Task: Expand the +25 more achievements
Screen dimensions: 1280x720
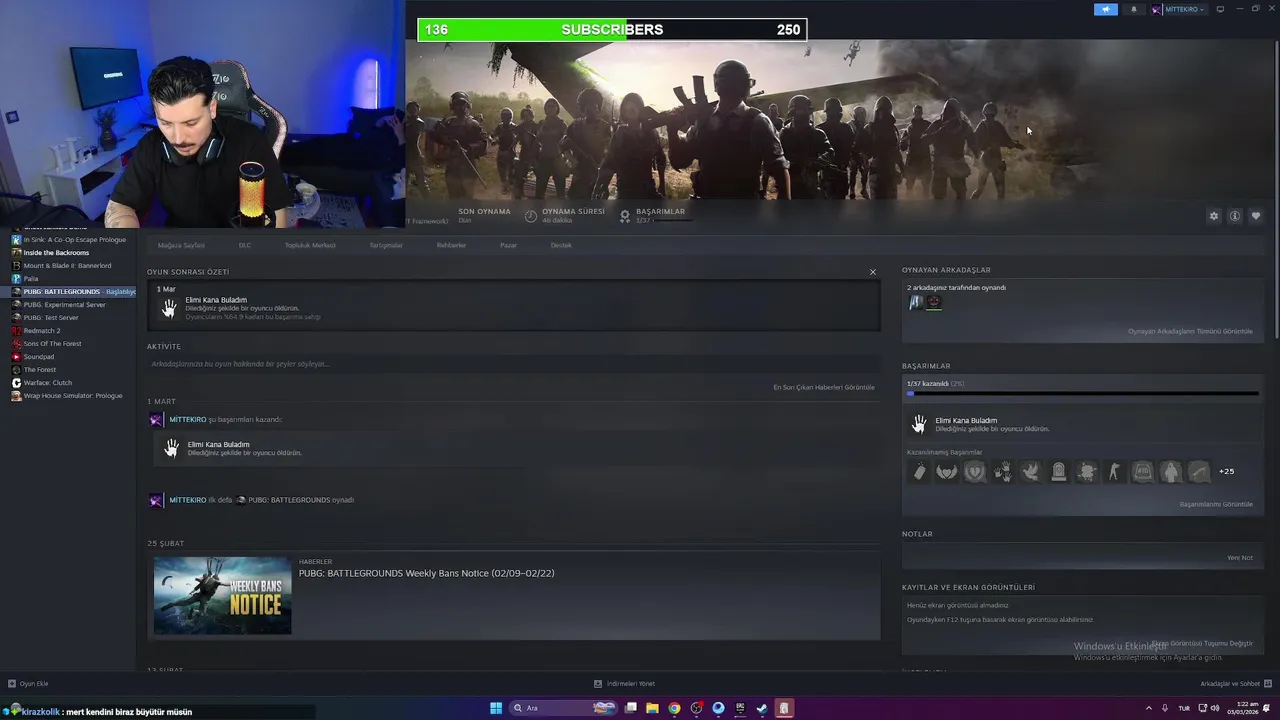Action: point(1227,472)
